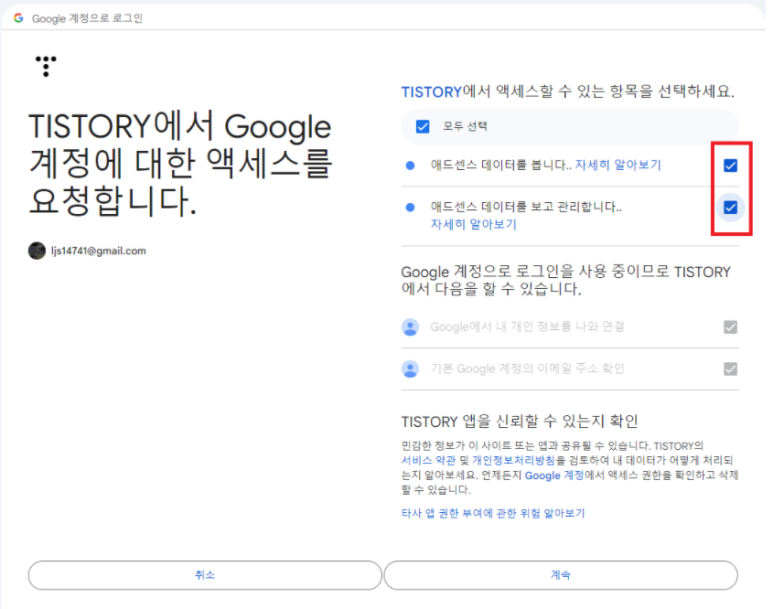Viewport: 773px width, 609px height.
Task: Click the 취소 button
Action: click(205, 575)
